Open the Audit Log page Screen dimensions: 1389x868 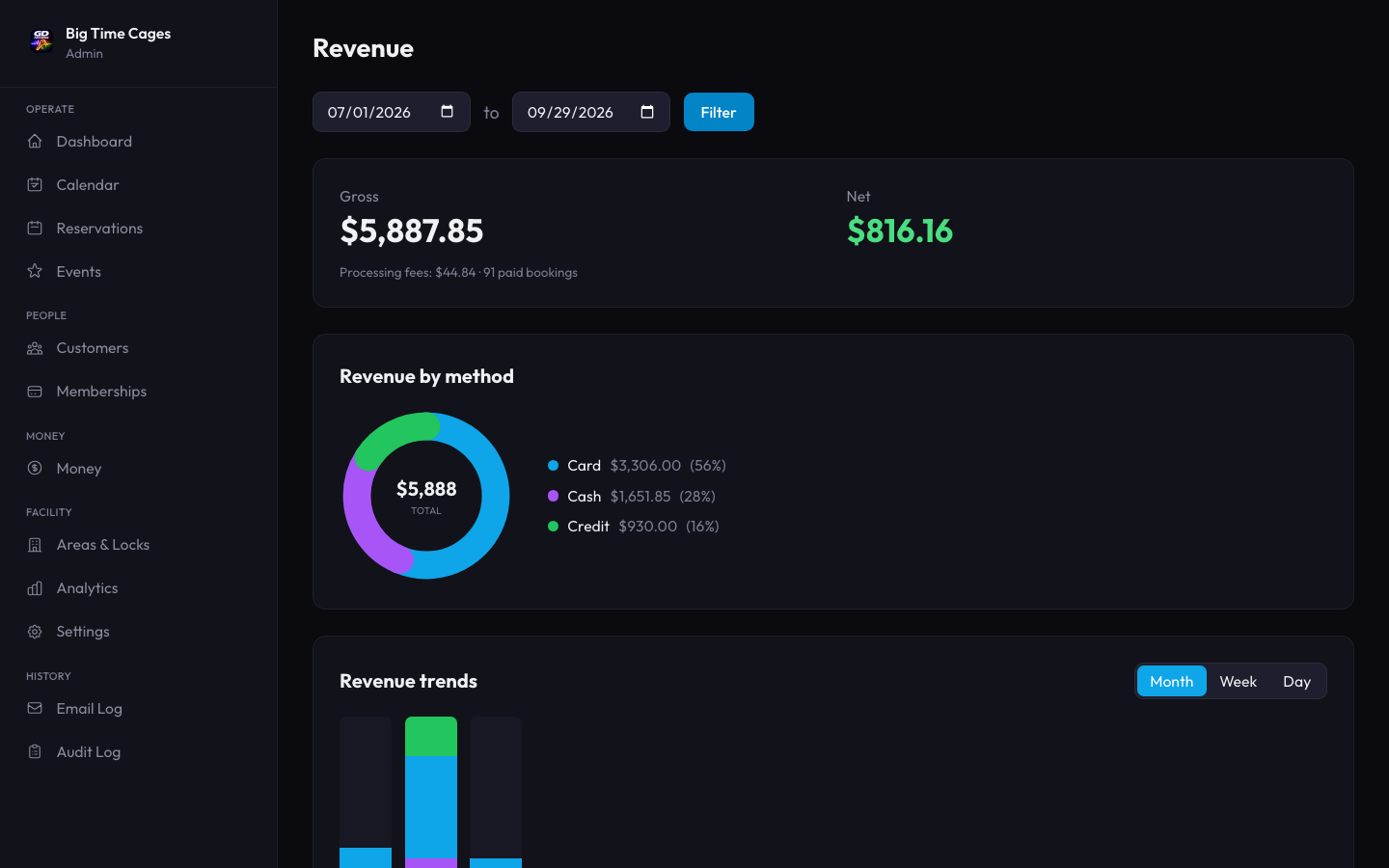[139, 751]
